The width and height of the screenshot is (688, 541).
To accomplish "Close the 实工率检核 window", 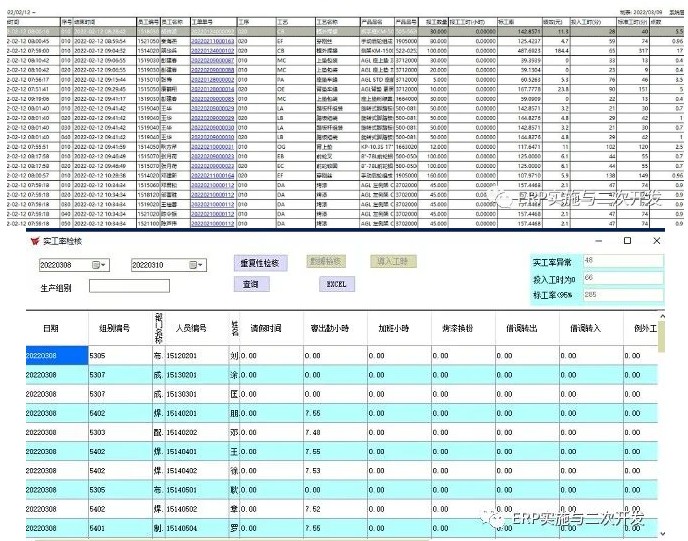I will click(656, 241).
